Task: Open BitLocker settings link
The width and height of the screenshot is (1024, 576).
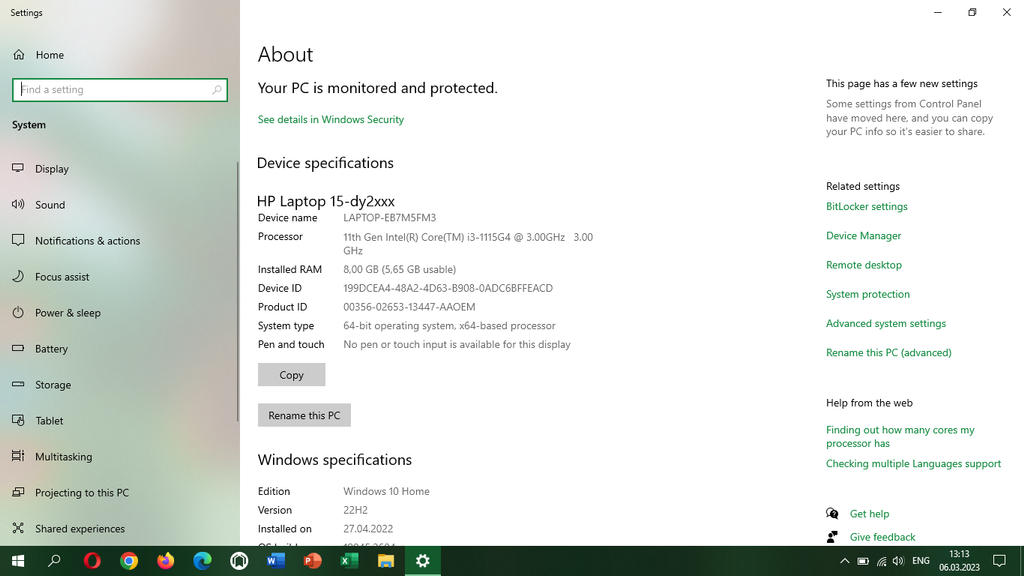Action: point(867,206)
